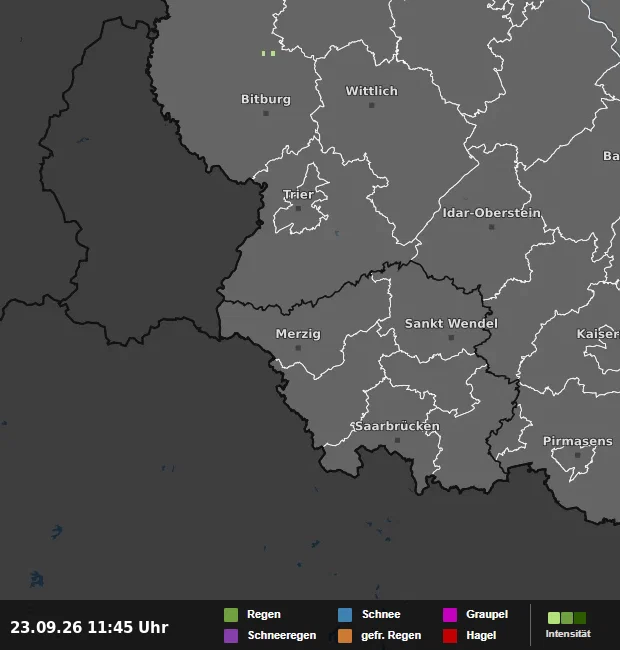This screenshot has width=620, height=650.
Task: Click the Intensität legend label
Action: (568, 634)
